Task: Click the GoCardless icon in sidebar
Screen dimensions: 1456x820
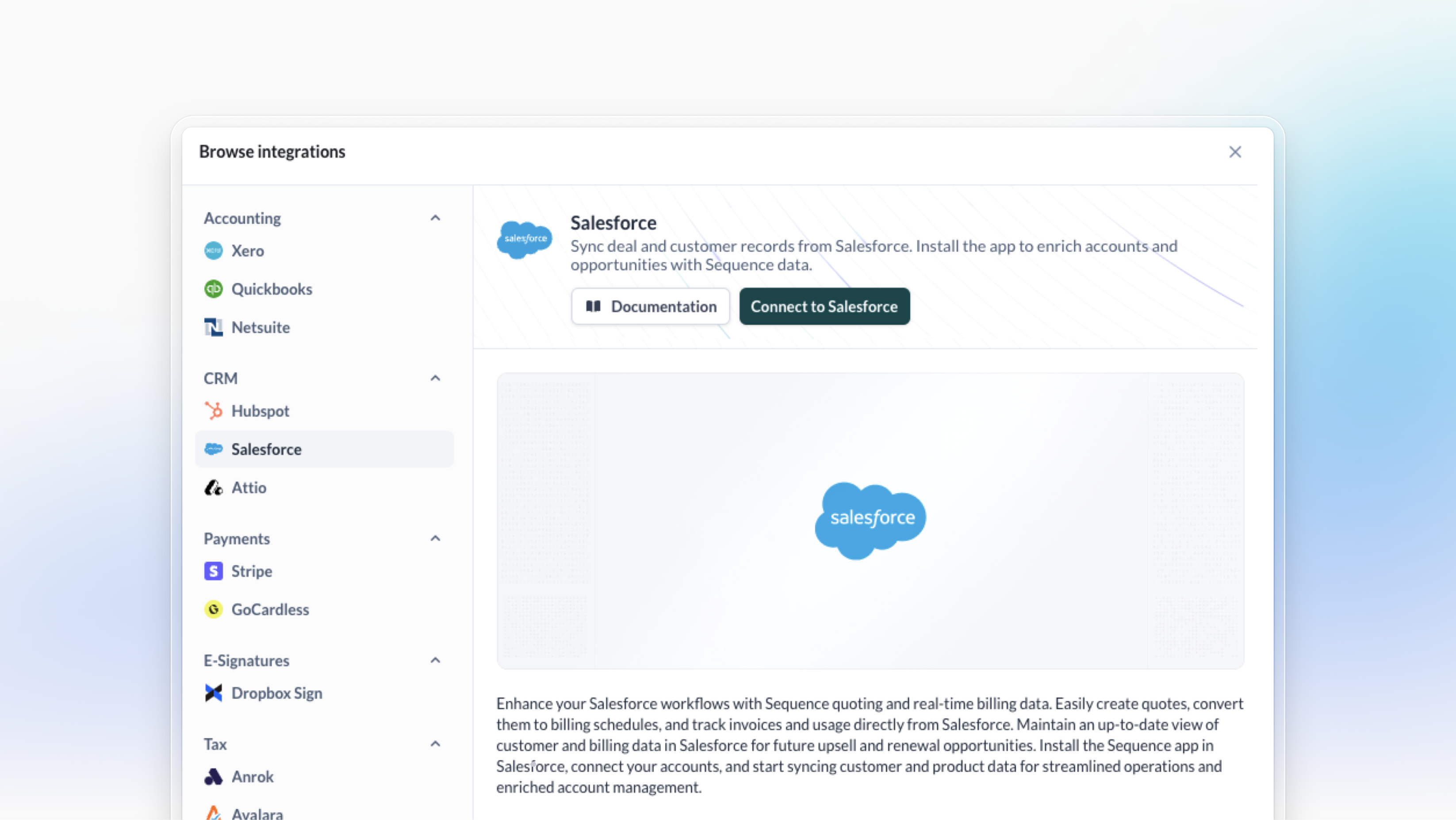Action: [213, 609]
